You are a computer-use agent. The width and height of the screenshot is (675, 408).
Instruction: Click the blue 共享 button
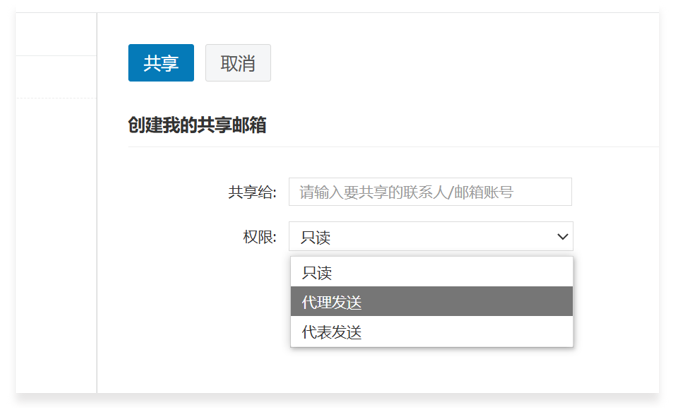pos(160,63)
